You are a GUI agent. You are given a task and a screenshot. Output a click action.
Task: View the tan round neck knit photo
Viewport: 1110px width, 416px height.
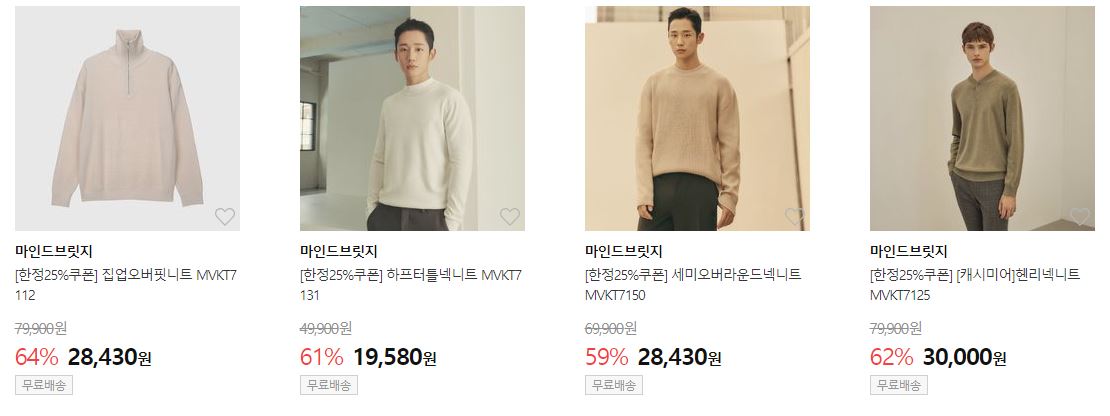(697, 119)
